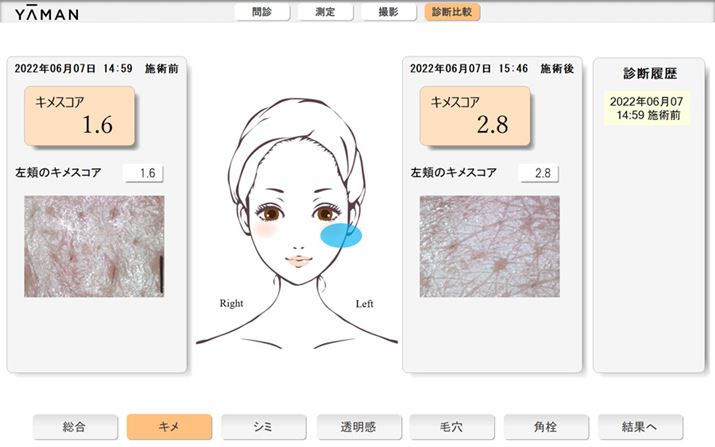715x447 pixels.
Task: Go to the 撮影 tab
Action: pos(389,12)
